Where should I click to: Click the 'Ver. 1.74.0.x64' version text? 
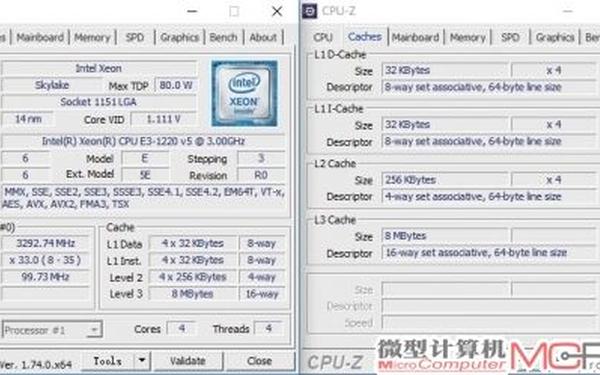(36, 365)
